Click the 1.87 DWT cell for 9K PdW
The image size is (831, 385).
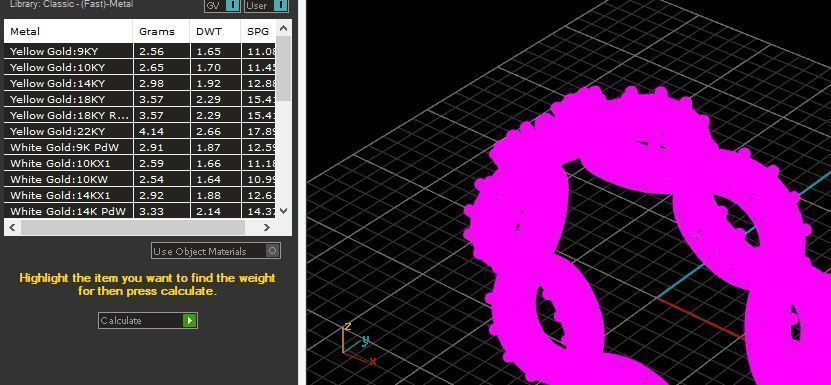pyautogui.click(x=215, y=147)
